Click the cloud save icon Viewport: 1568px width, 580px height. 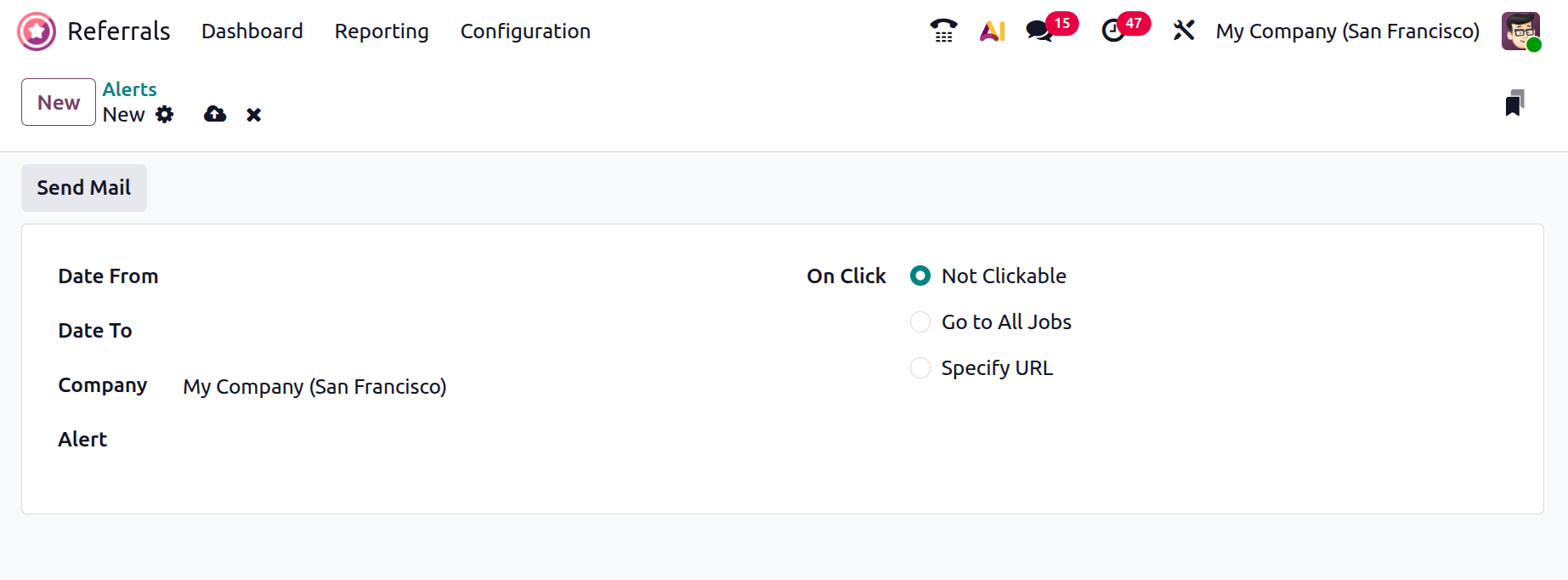click(x=215, y=115)
